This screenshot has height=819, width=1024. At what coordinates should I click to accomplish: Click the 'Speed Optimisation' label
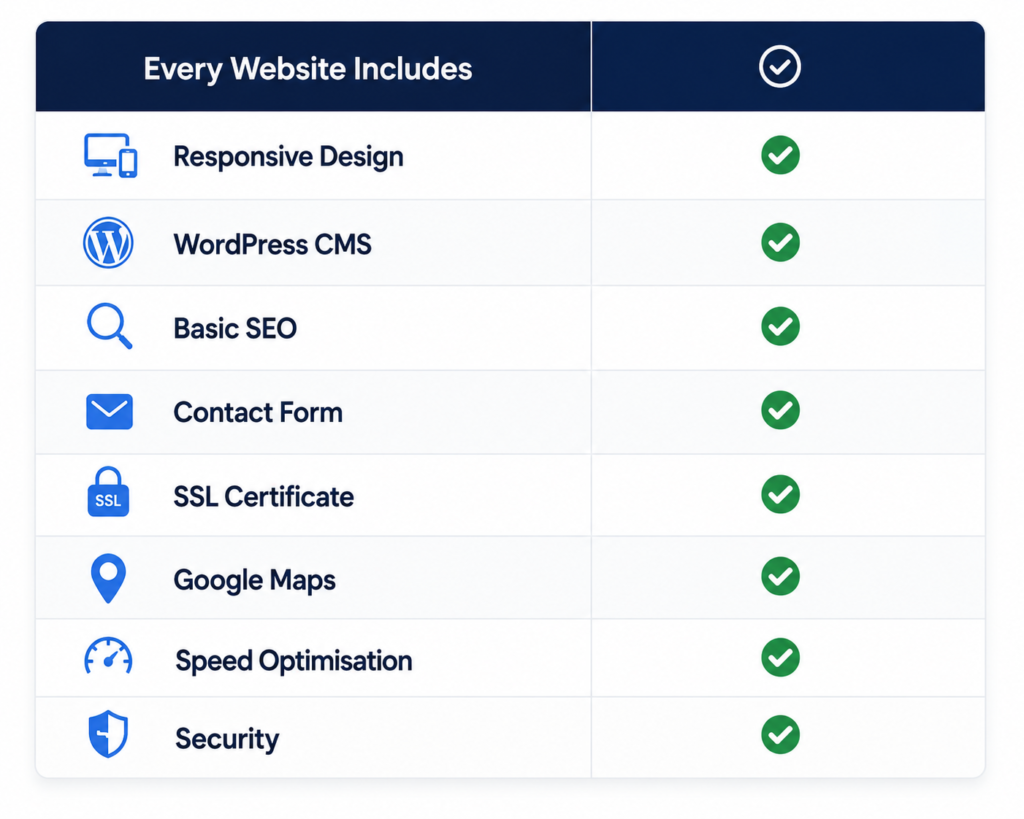coord(294,662)
